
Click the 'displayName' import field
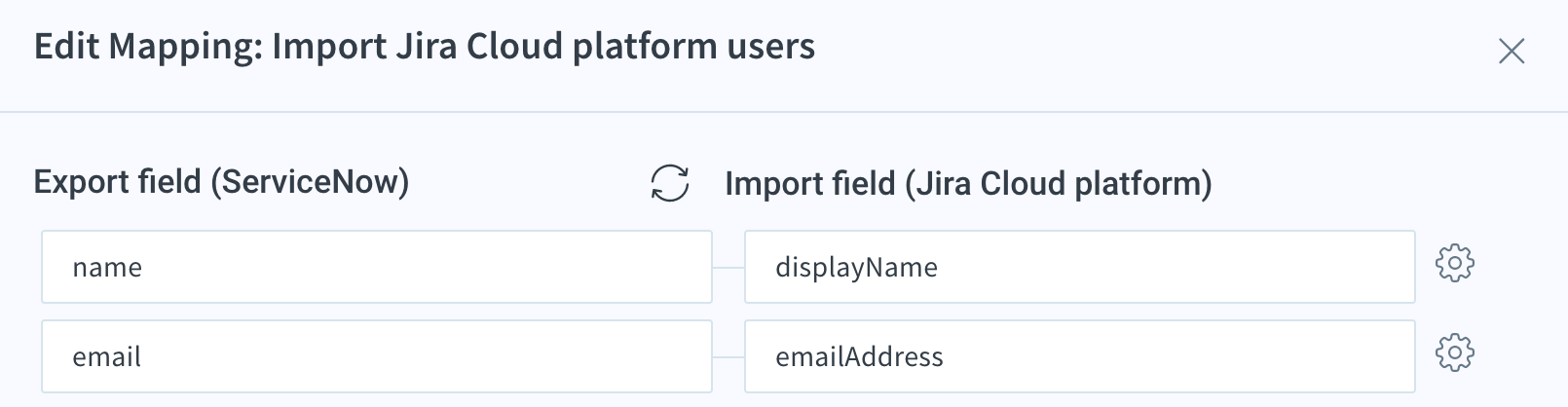[x=1080, y=267]
